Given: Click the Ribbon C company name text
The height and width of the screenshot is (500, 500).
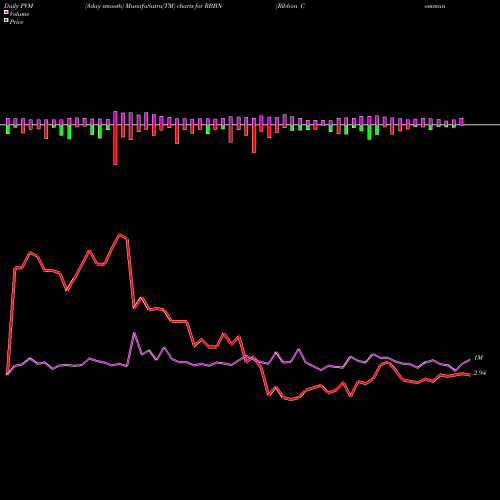Looking at the screenshot, I should click(x=290, y=6).
